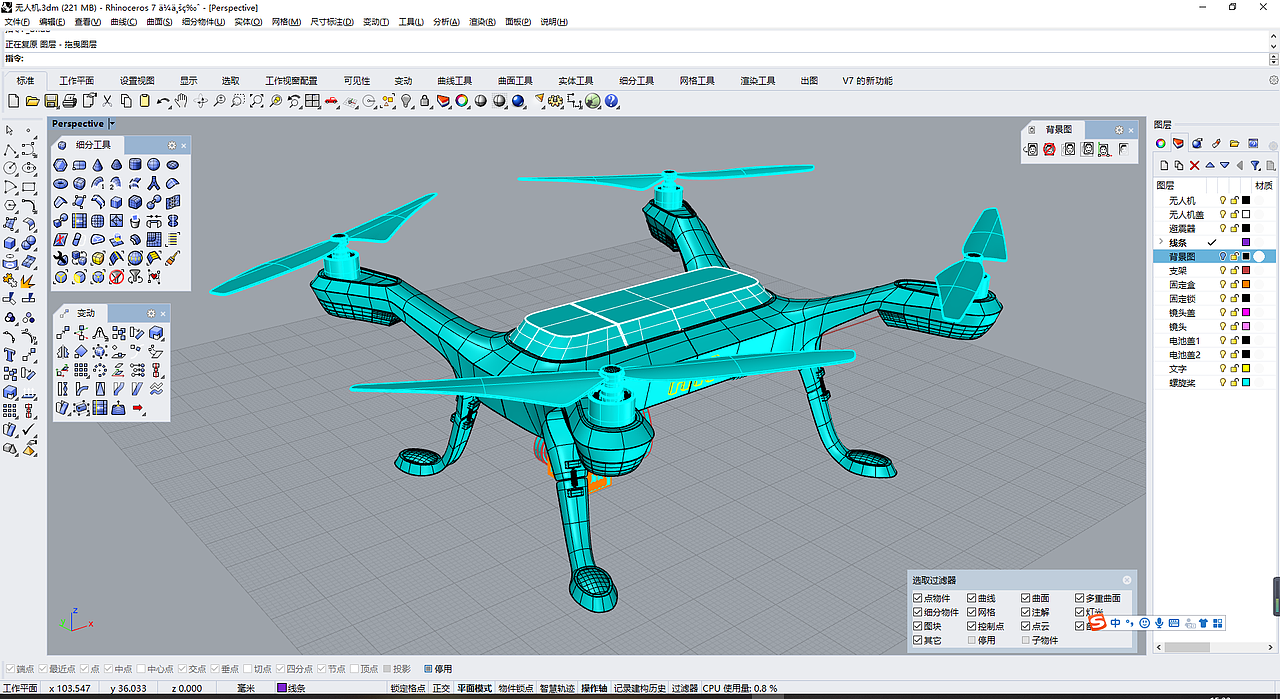
Task: Open the 曲面(S) menu
Action: (x=158, y=21)
